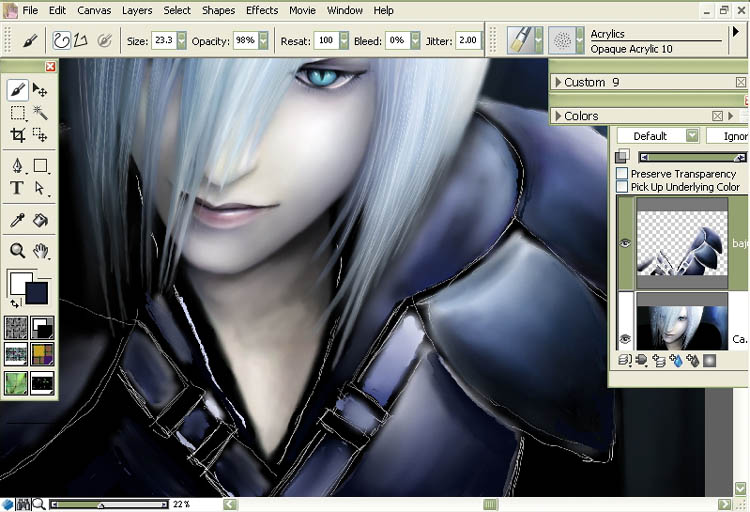Viewport: 750px width, 512px height.
Task: Select the Selection Adjuster tool
Action: coord(40,135)
